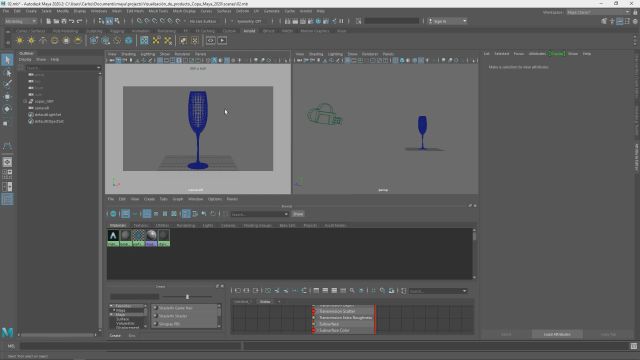Image resolution: width=640 pixels, height=360 pixels.
Task: Open the Workspace Maya Classic dropdown
Action: click(x=598, y=12)
